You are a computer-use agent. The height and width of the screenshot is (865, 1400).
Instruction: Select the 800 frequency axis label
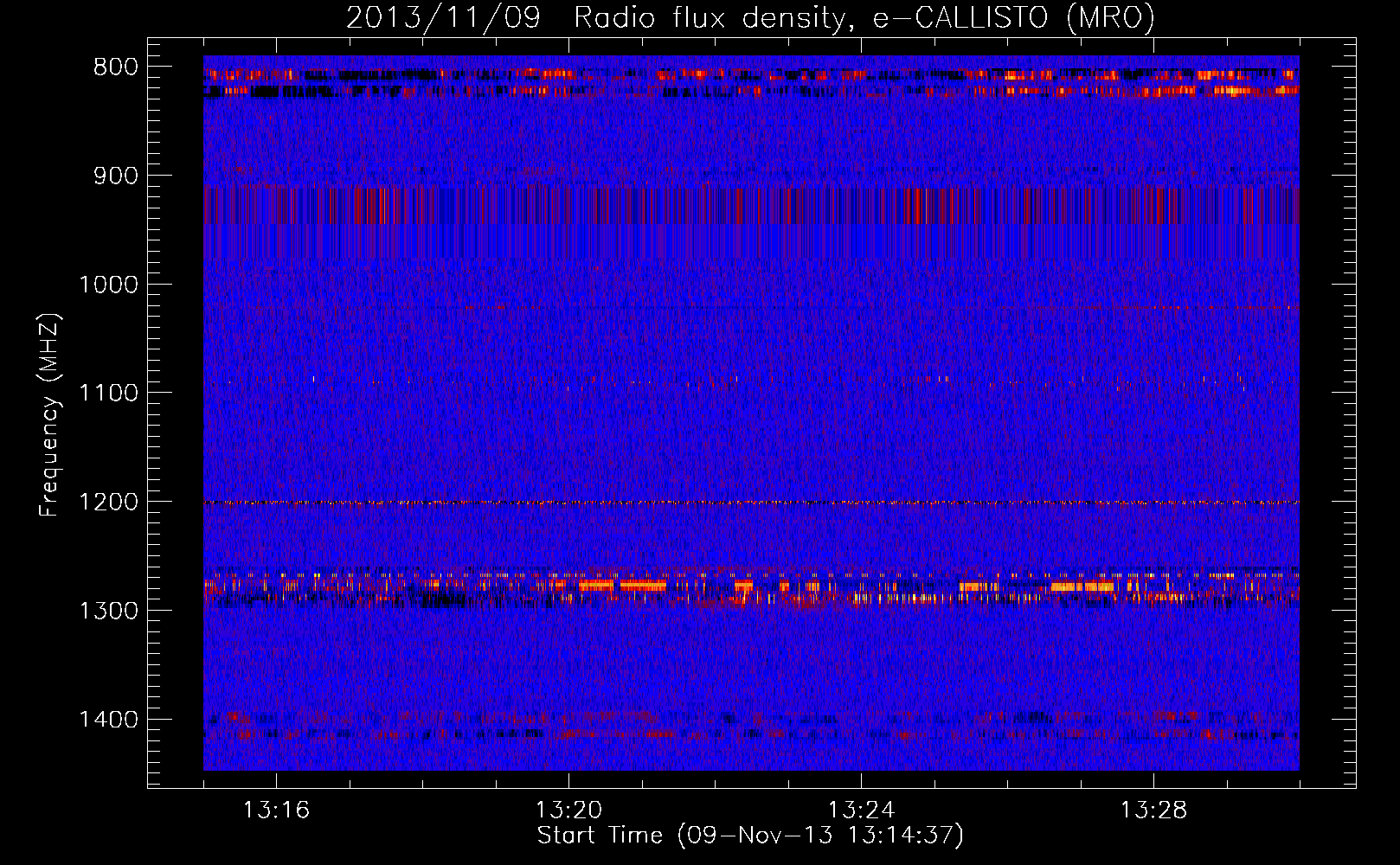tap(116, 67)
